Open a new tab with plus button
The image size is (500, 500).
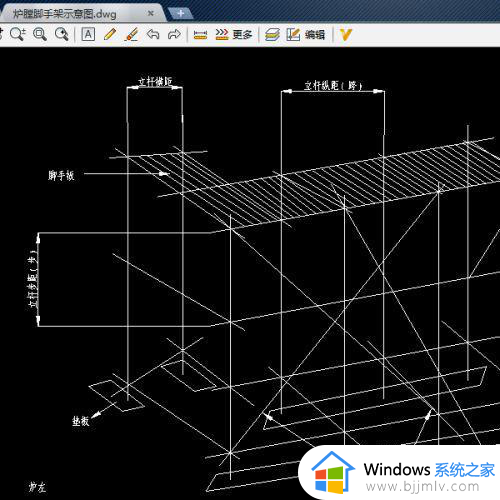181,13
